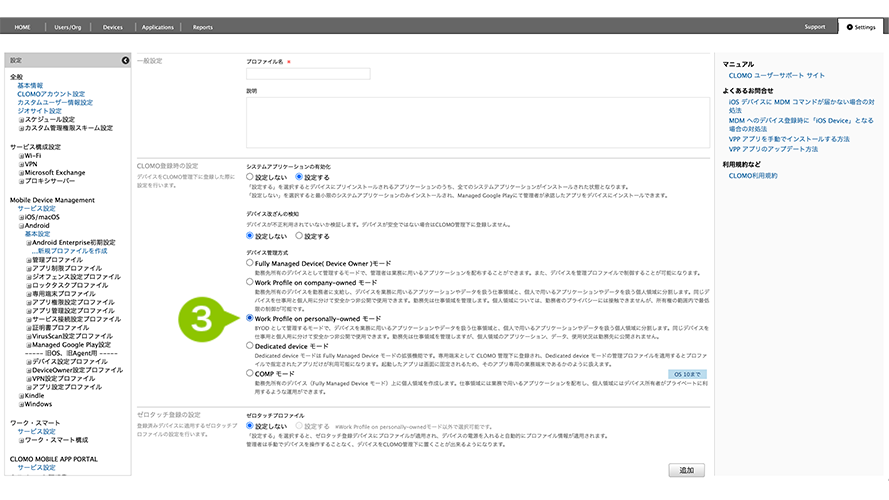The height and width of the screenshot is (500, 889).
Task: Expand サービス接続設定プロファイル tree item
Action: pos(29,320)
